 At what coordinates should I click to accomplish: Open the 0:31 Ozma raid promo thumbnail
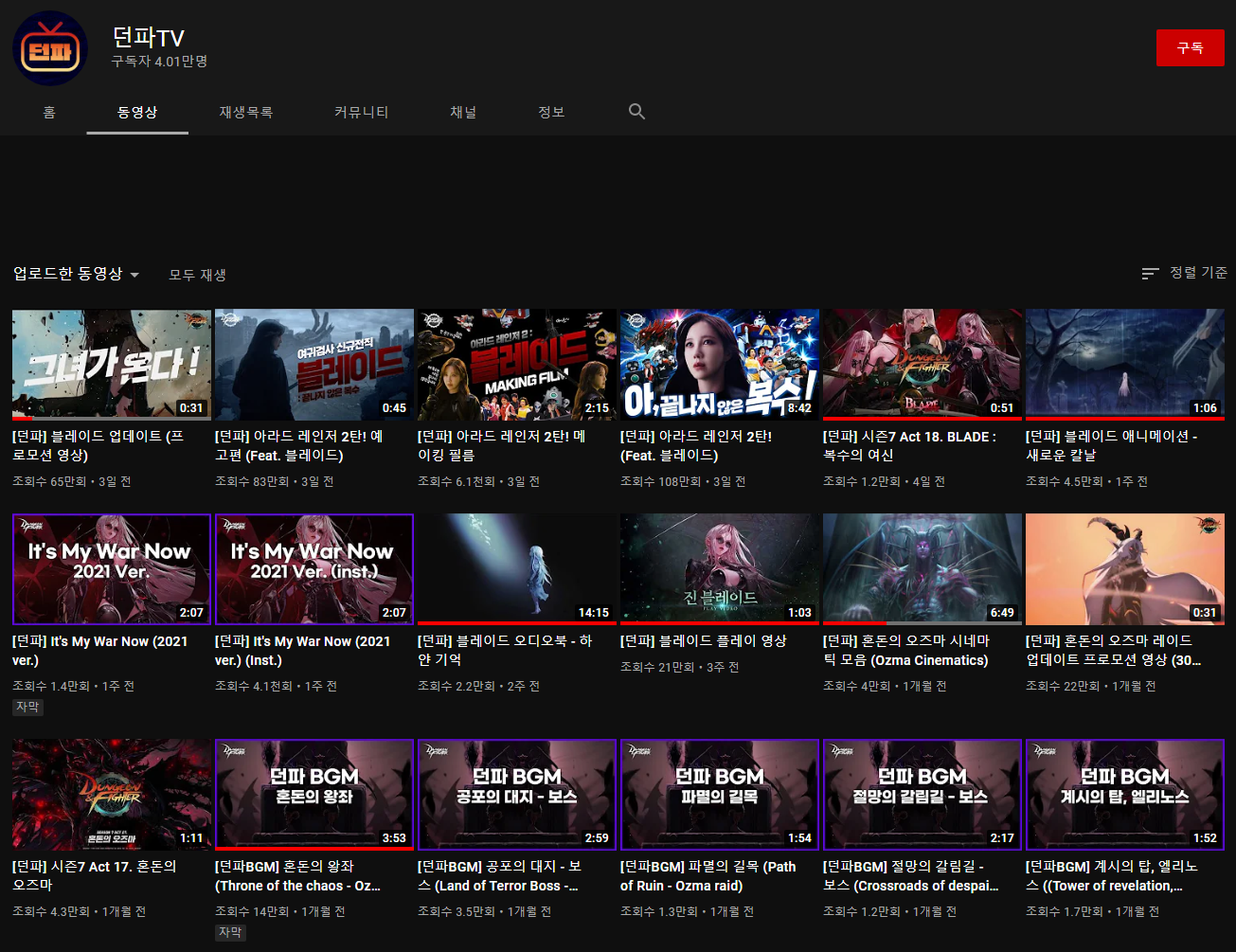[1125, 569]
